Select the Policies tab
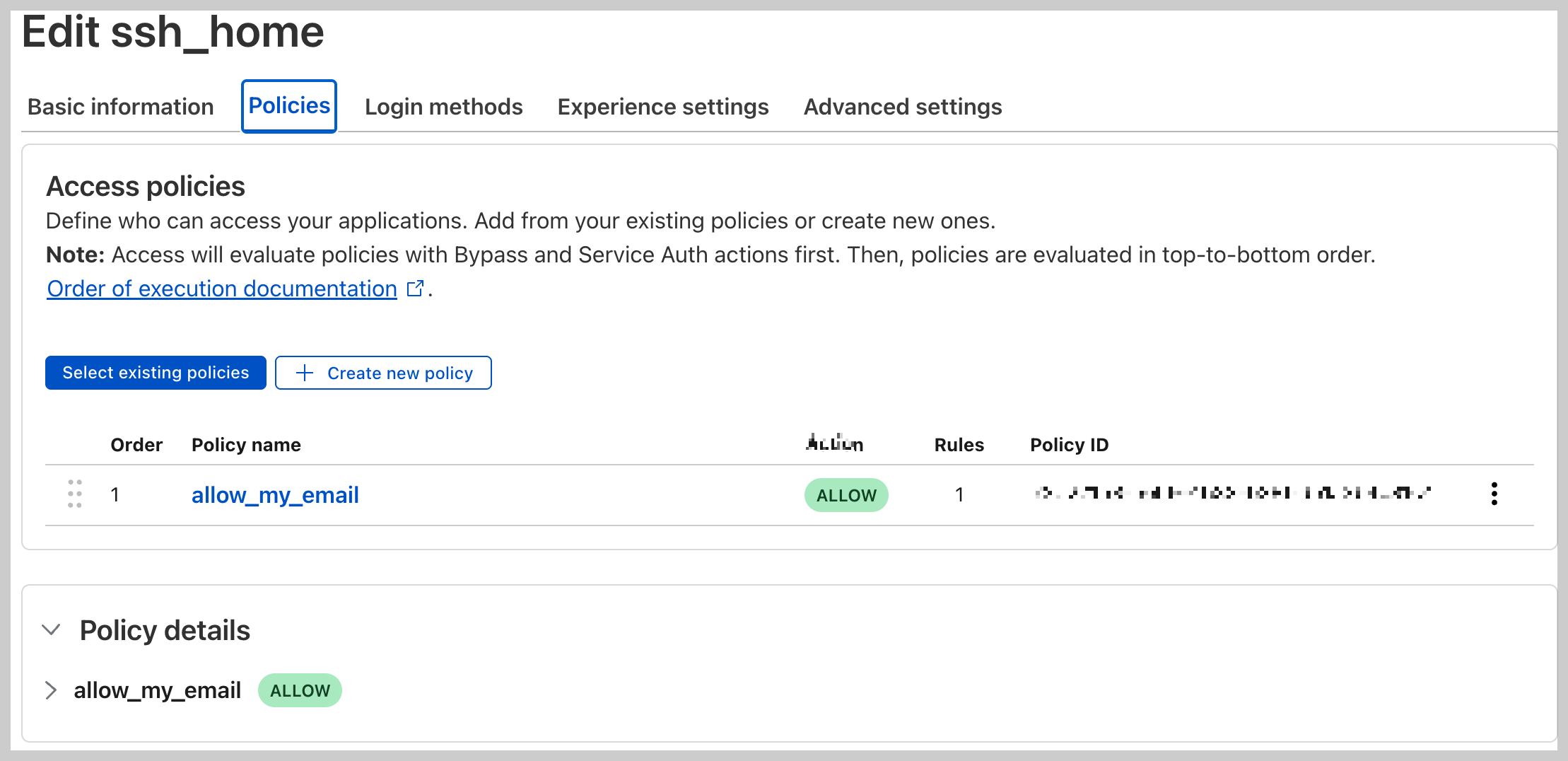1568x761 pixels. 289,106
